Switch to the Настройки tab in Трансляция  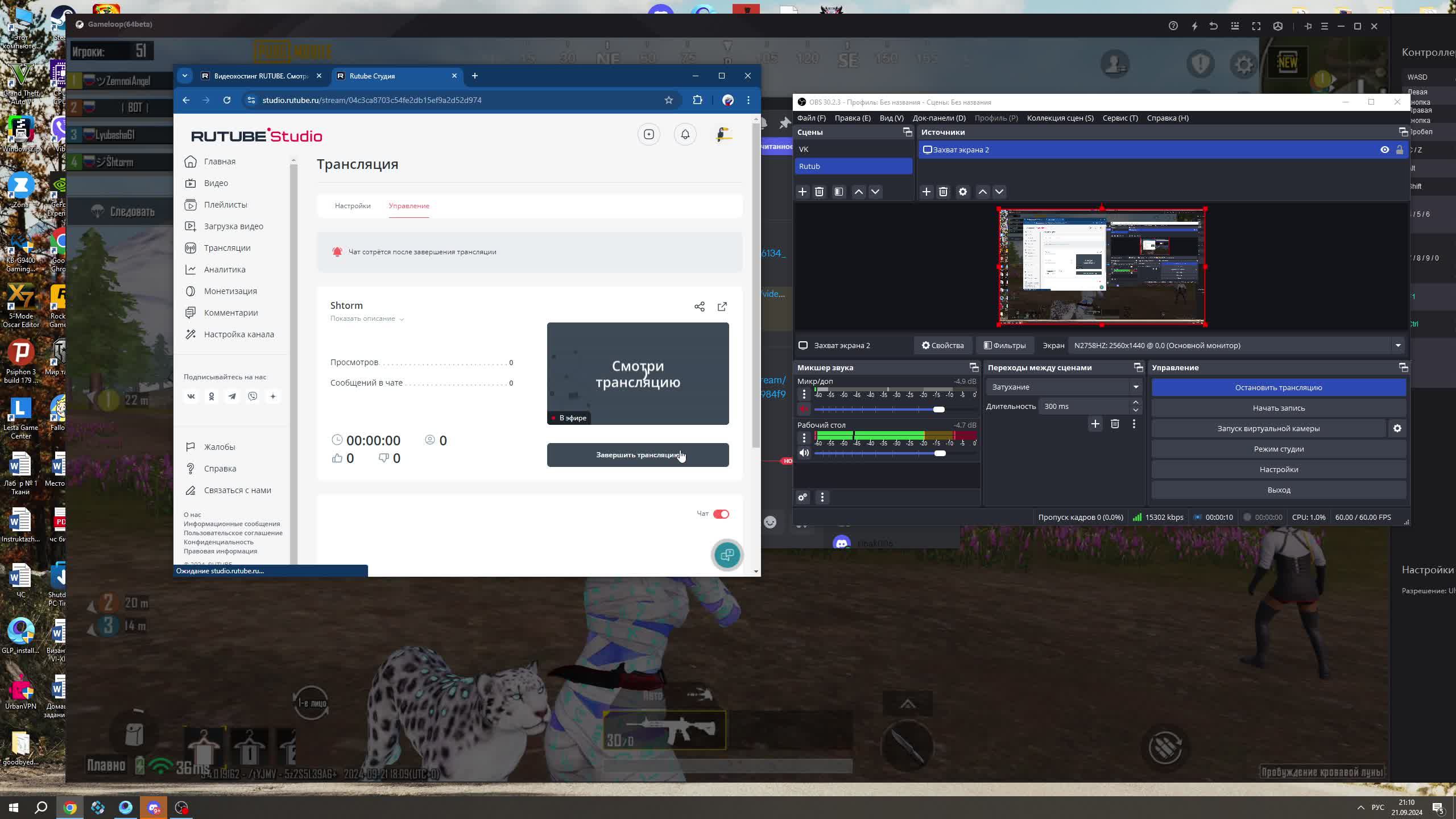[353, 206]
